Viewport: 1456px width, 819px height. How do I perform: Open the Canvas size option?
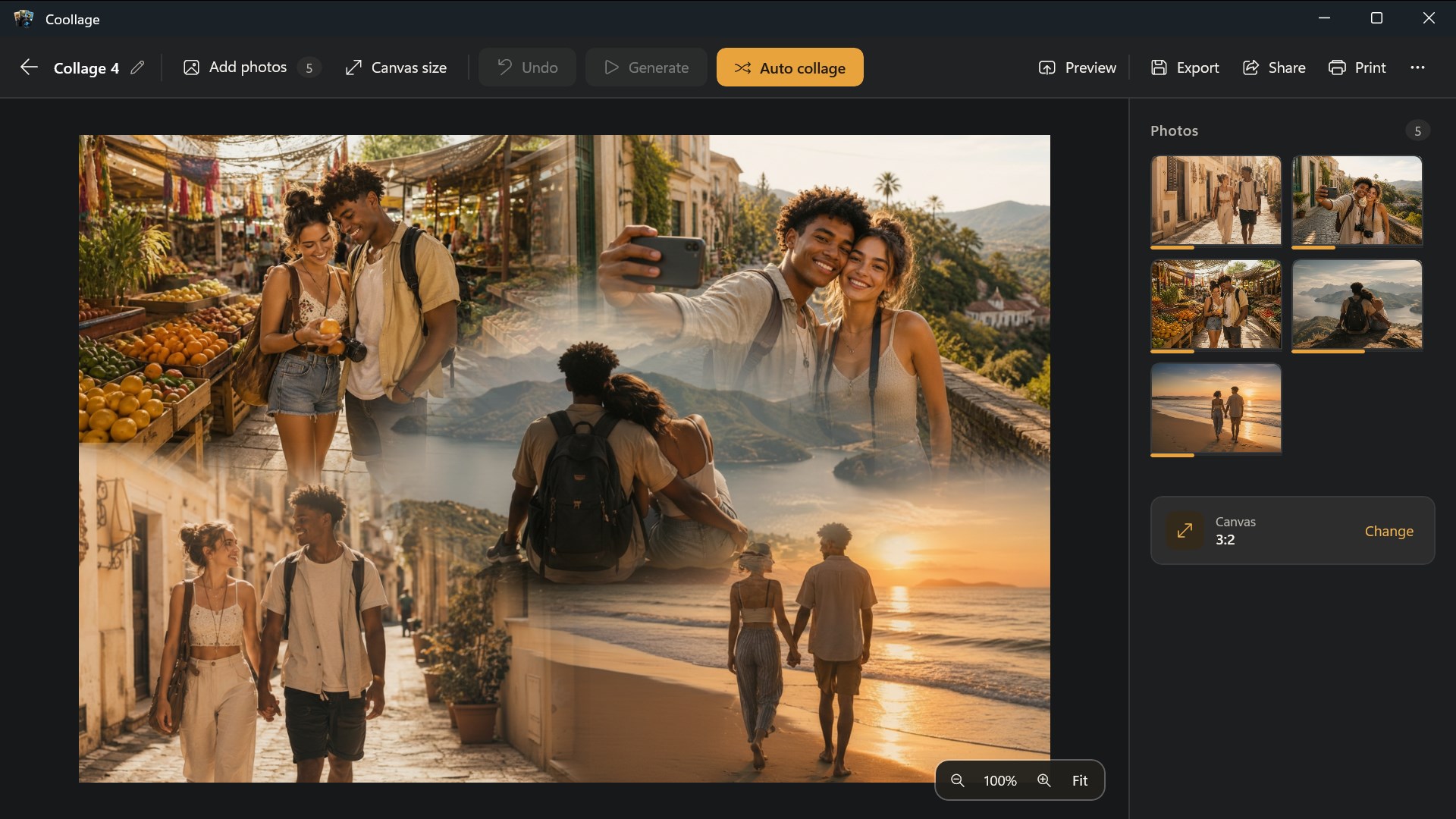click(396, 67)
